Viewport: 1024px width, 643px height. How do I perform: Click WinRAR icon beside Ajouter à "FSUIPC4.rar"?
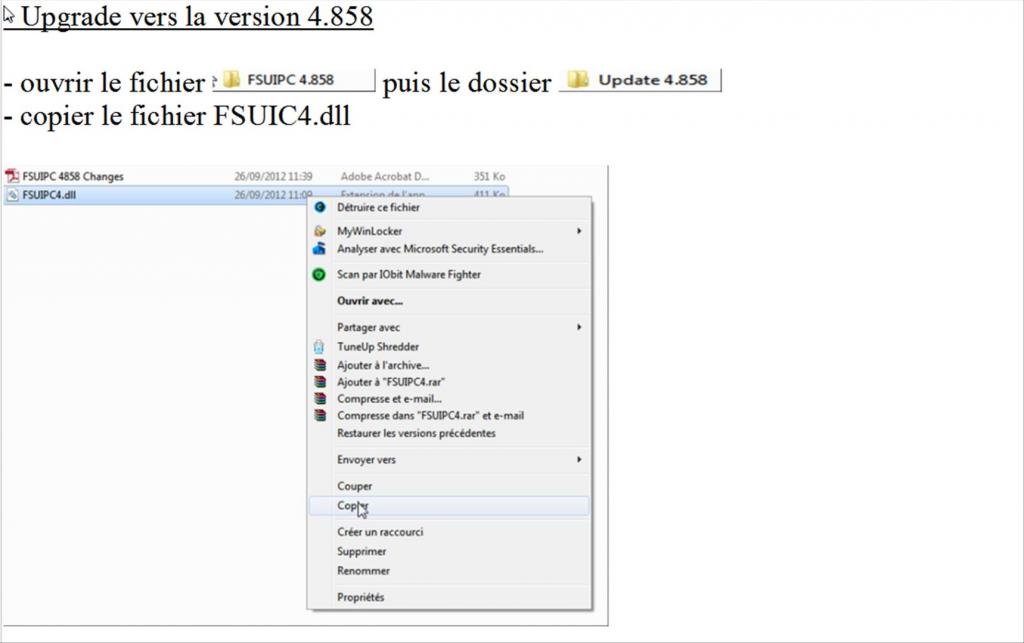[320, 382]
